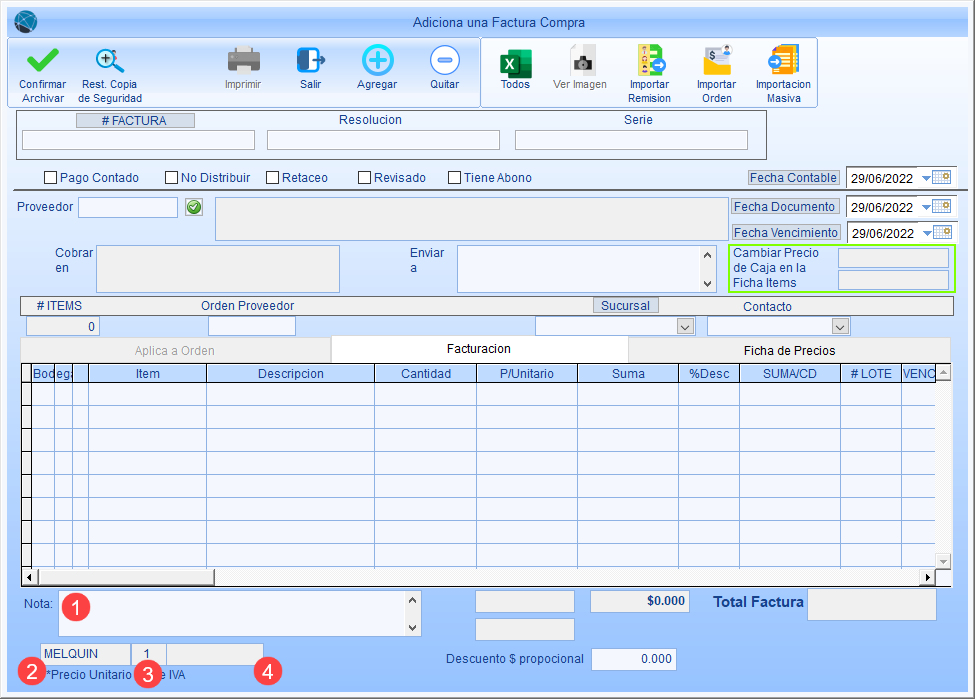
Task: Expand the Fecha Vencimiento date dropdown arrow
Action: [x=927, y=233]
